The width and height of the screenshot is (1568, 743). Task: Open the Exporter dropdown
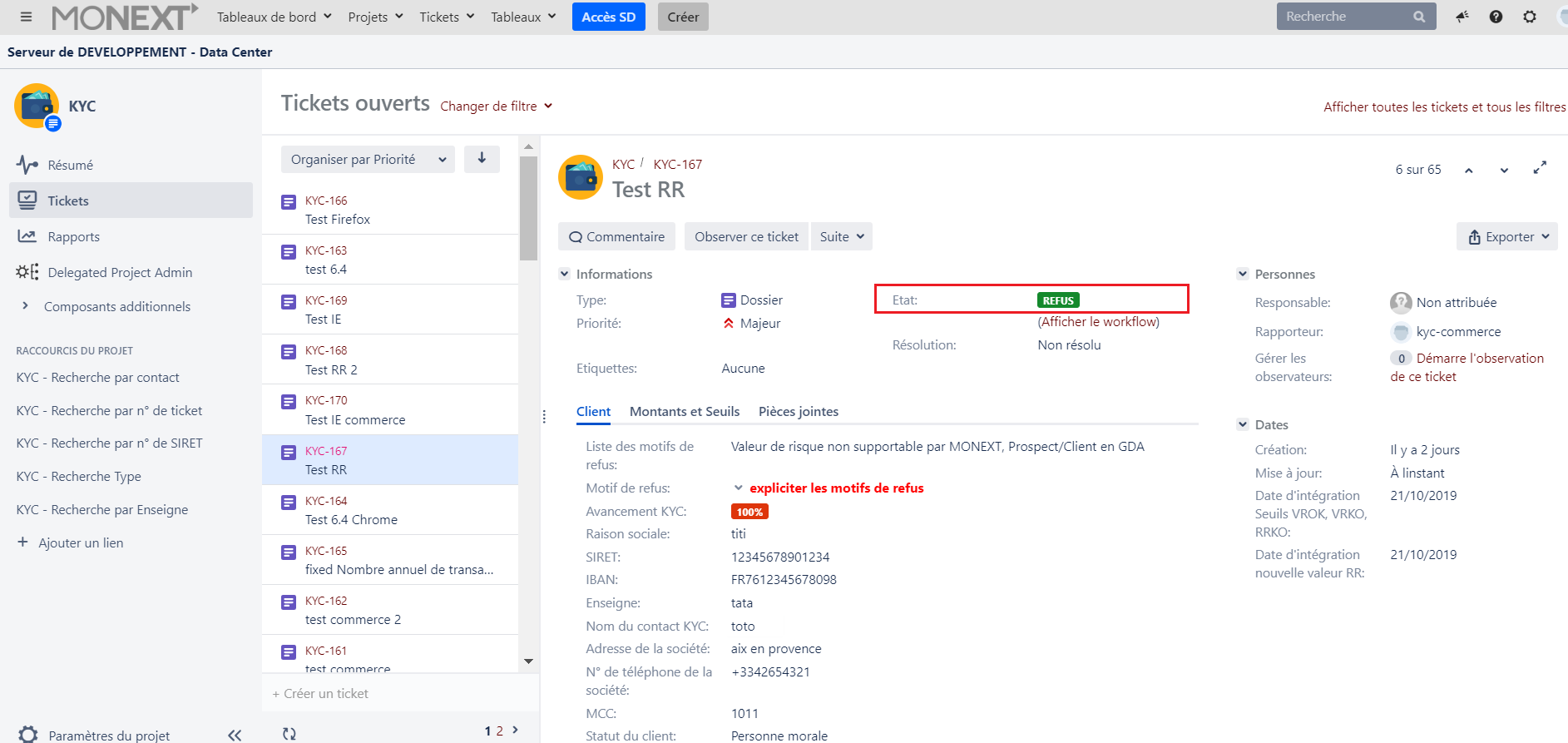(1506, 236)
